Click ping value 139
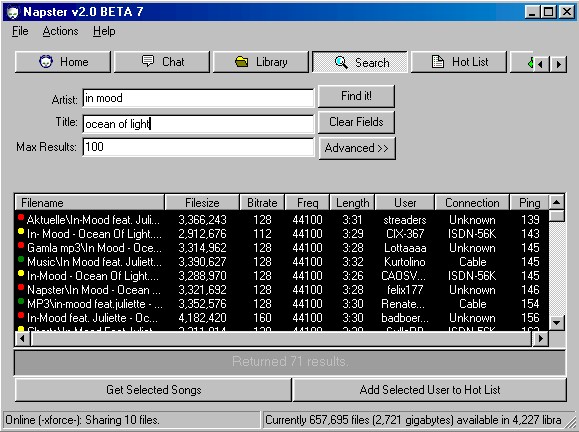This screenshot has height=432, width=579. pyautogui.click(x=530, y=220)
